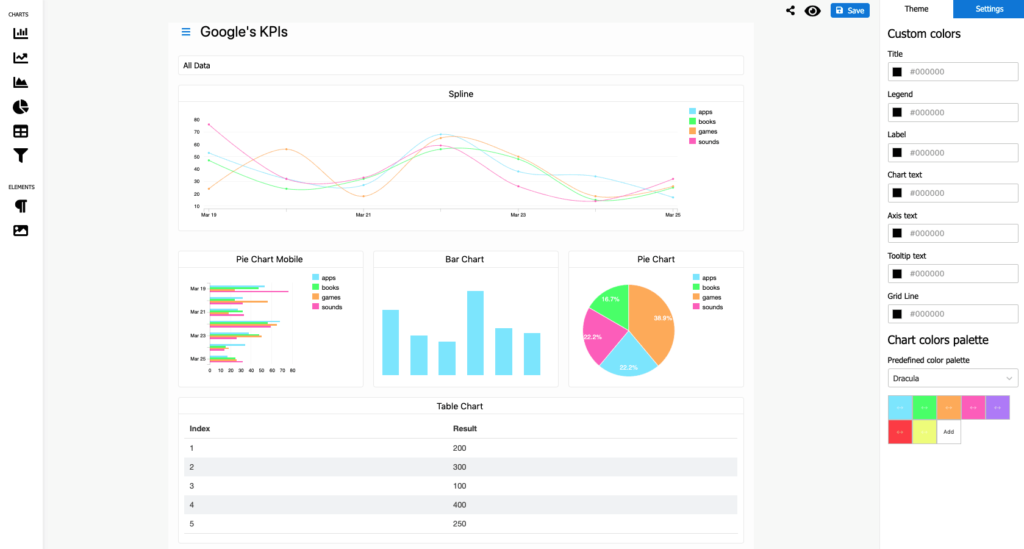Save the dashboard
Viewport: 1024px width, 549px height.
[x=850, y=10]
